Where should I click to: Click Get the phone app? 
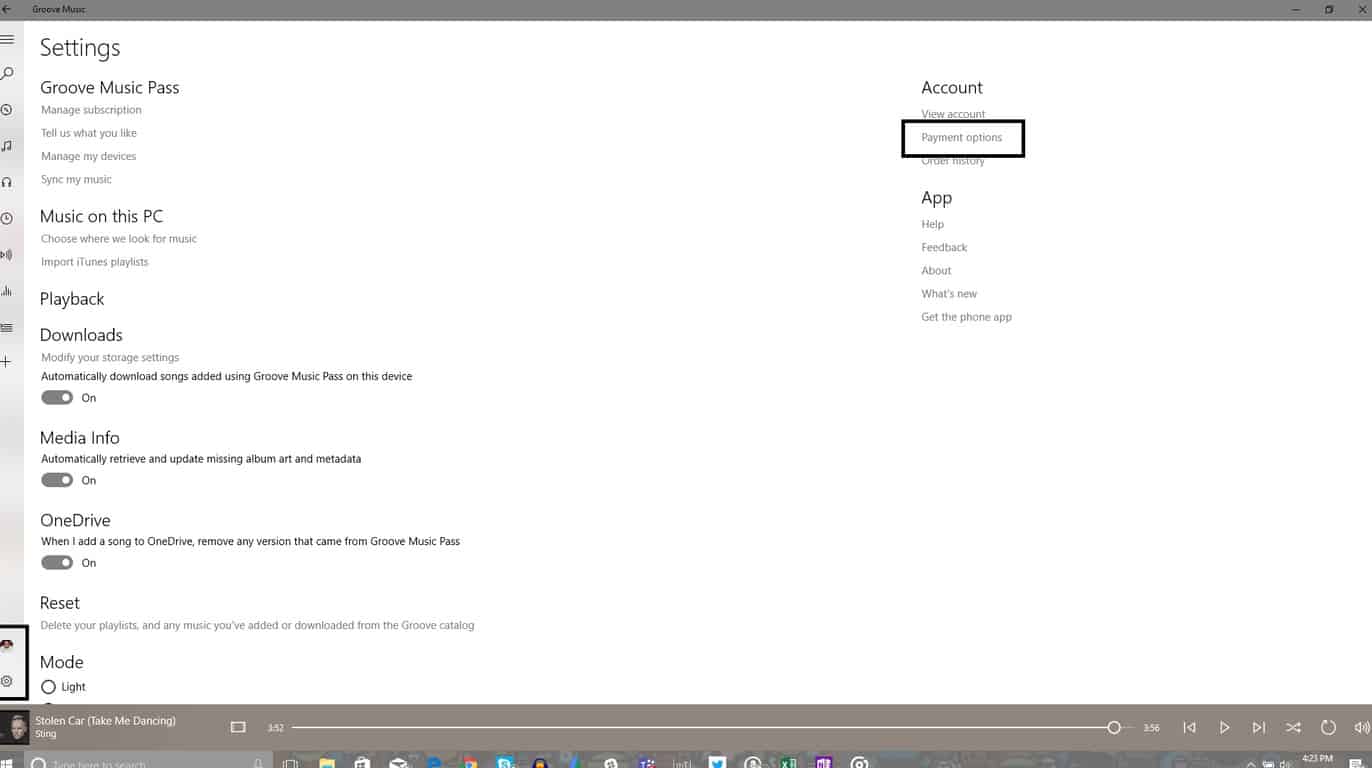966,317
